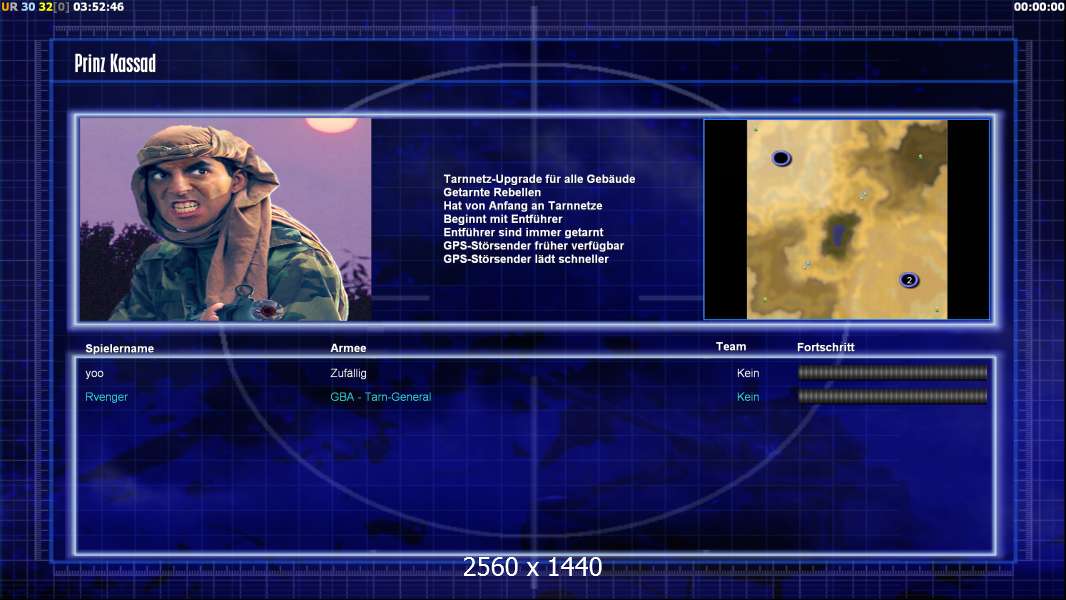Click GPS-Störsender lädt schneller text line
This screenshot has height=600, width=1066.
click(x=526, y=259)
